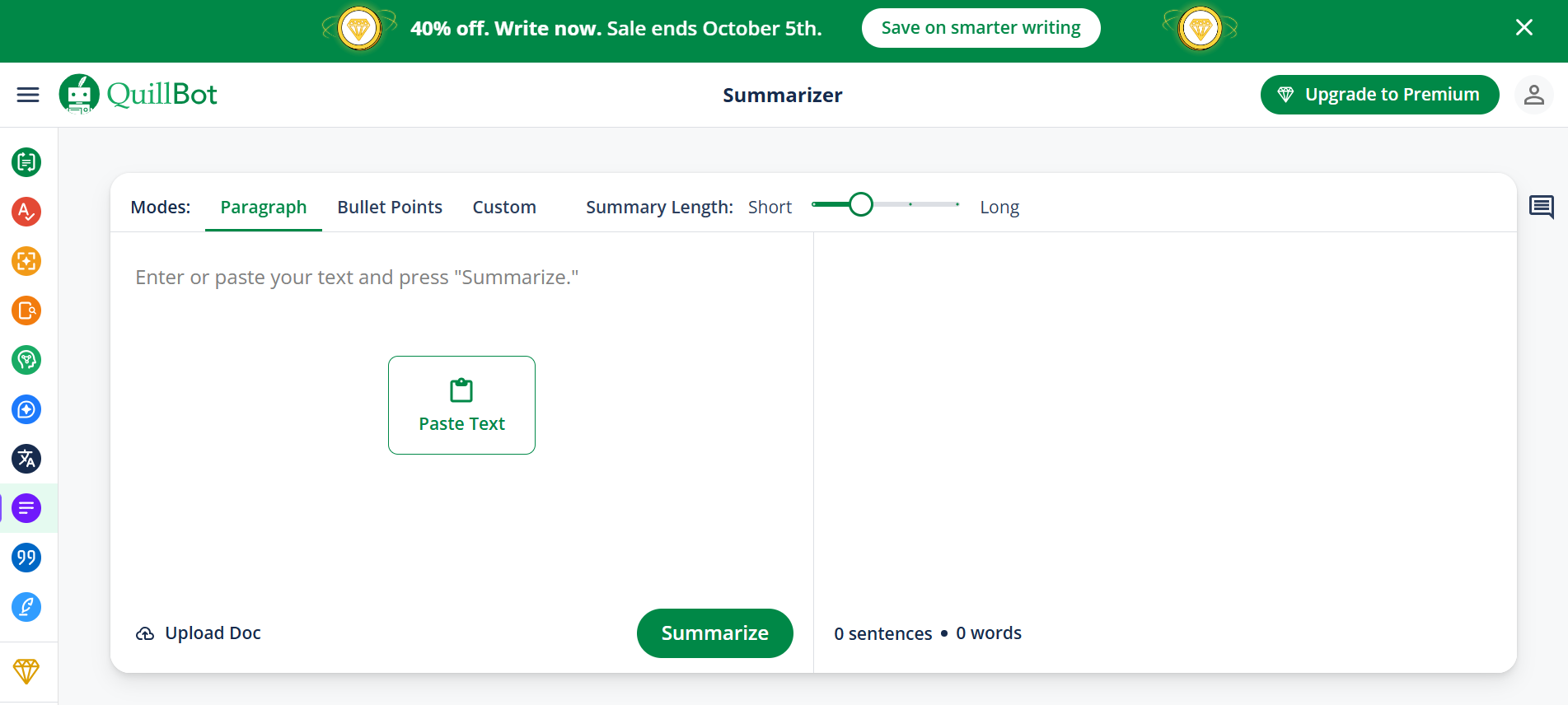1568x705 pixels.
Task: Click the text input area placeholder
Action: (x=357, y=278)
